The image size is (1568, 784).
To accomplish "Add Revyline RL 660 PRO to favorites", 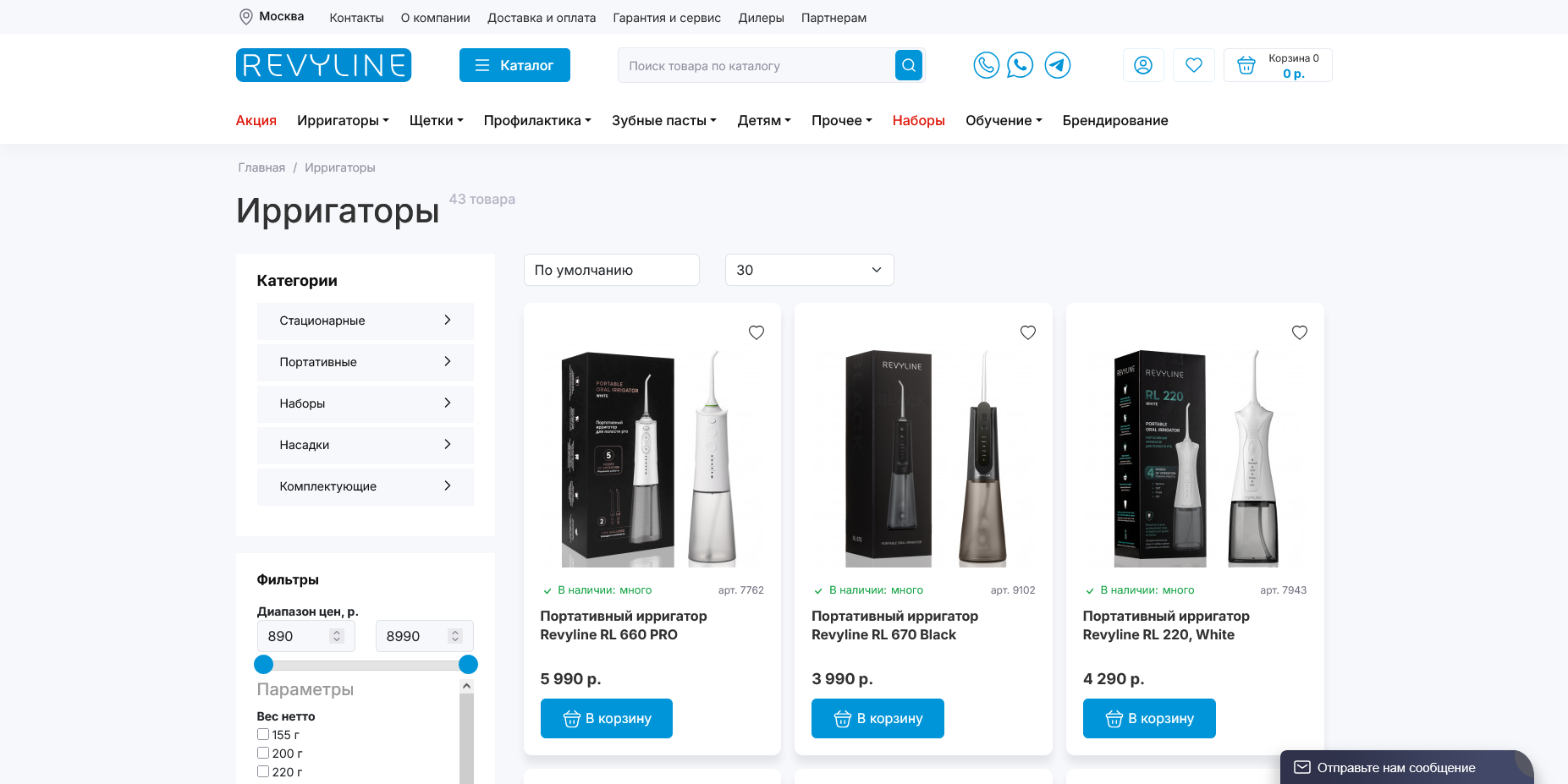I will (x=756, y=332).
